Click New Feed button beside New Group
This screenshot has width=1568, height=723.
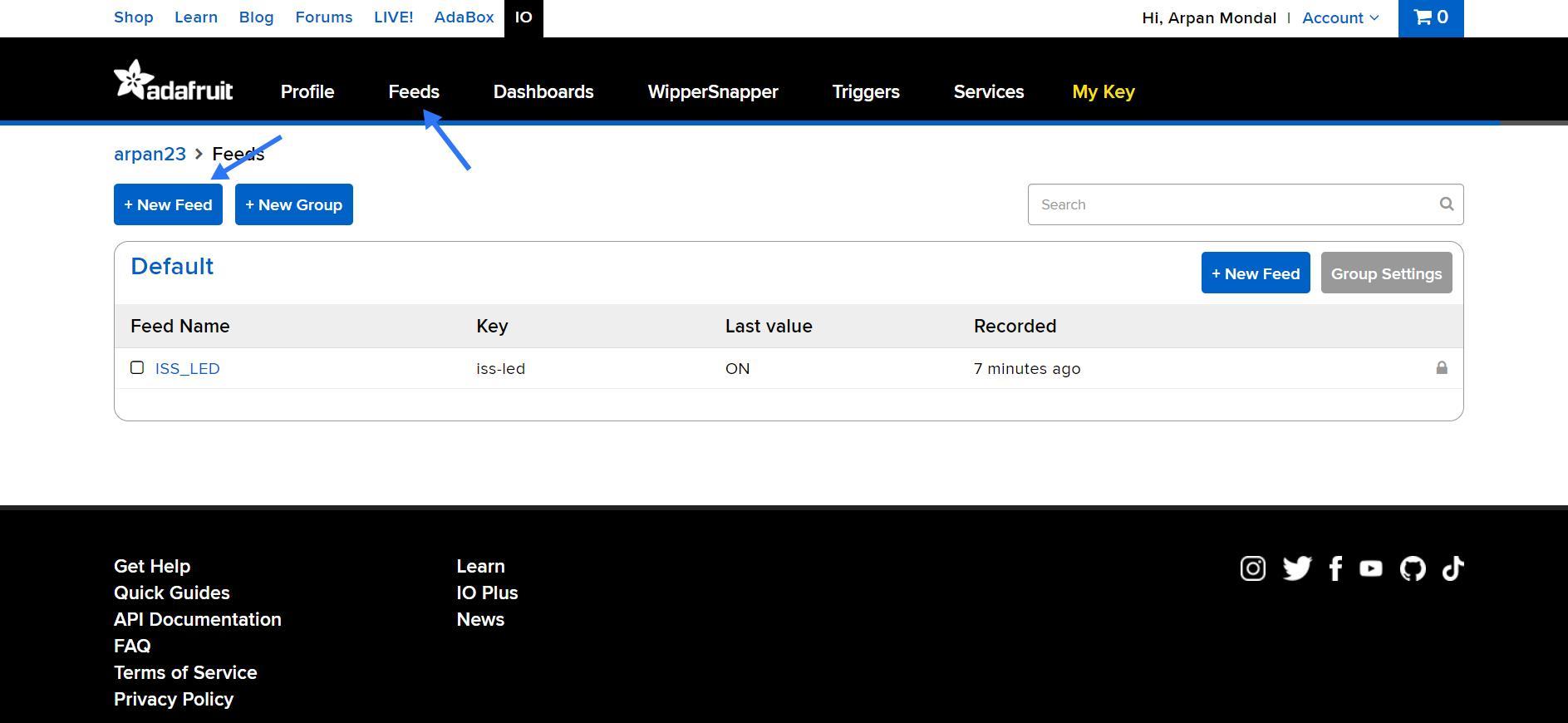(168, 204)
